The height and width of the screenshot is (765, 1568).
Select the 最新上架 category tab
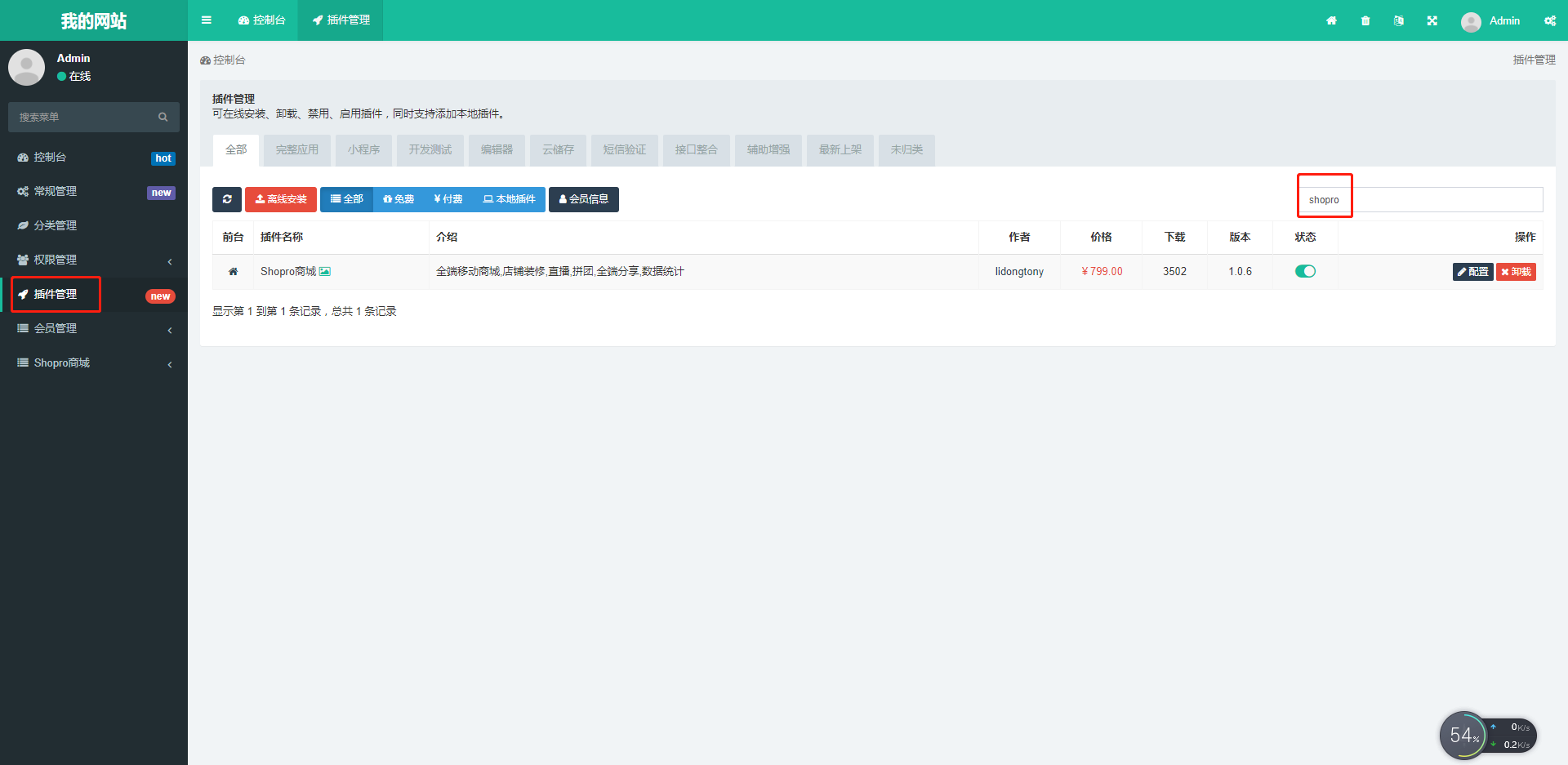[x=840, y=150]
